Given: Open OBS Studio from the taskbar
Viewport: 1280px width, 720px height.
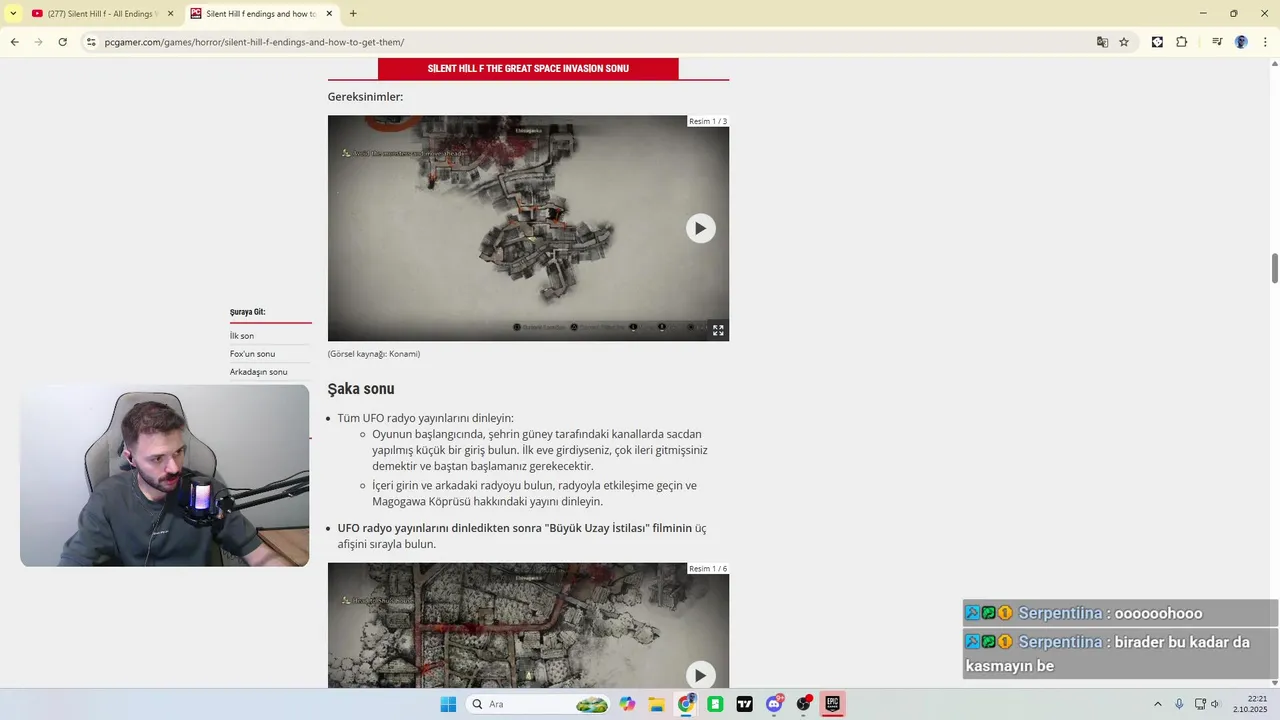Looking at the screenshot, I should (x=803, y=704).
